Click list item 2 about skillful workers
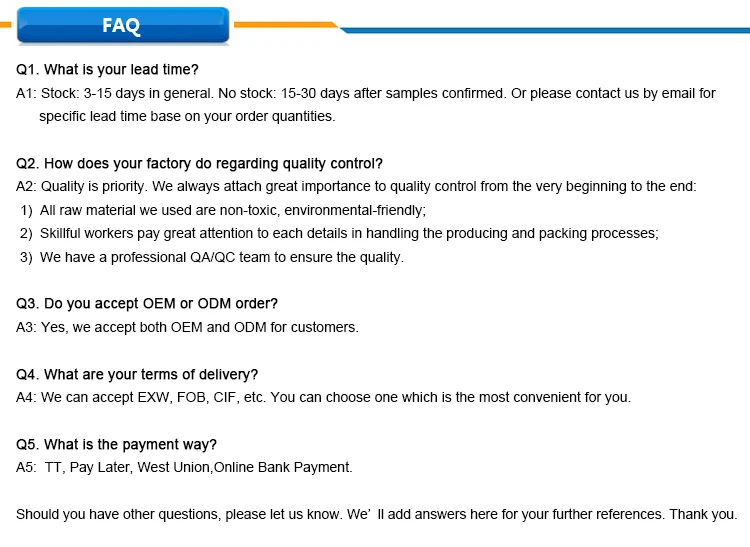 [x=339, y=233]
